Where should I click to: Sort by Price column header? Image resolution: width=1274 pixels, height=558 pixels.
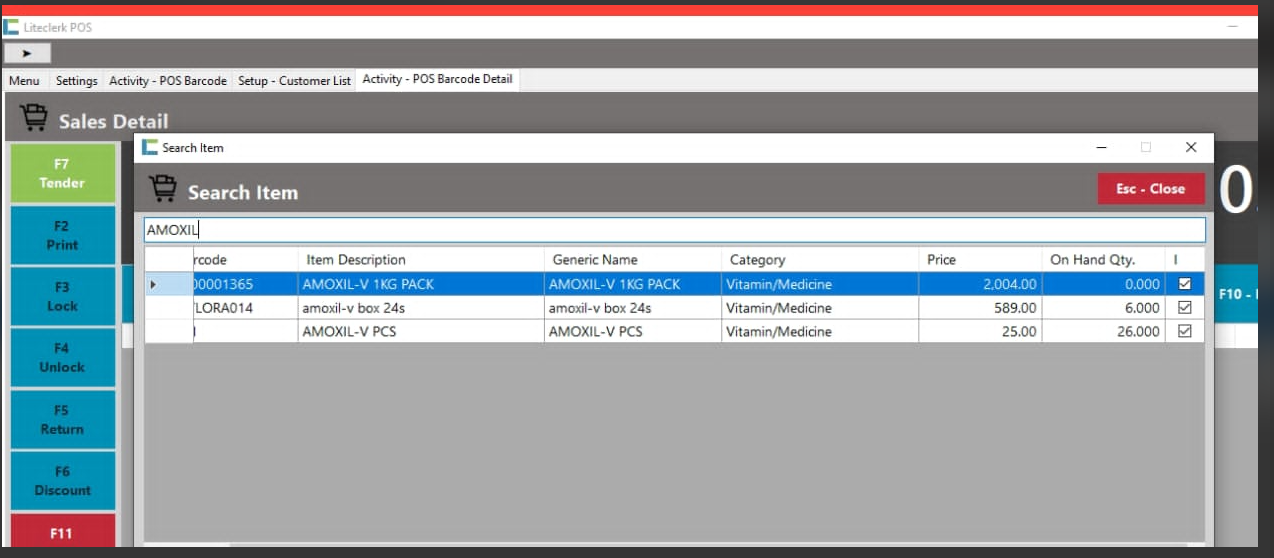click(980, 260)
